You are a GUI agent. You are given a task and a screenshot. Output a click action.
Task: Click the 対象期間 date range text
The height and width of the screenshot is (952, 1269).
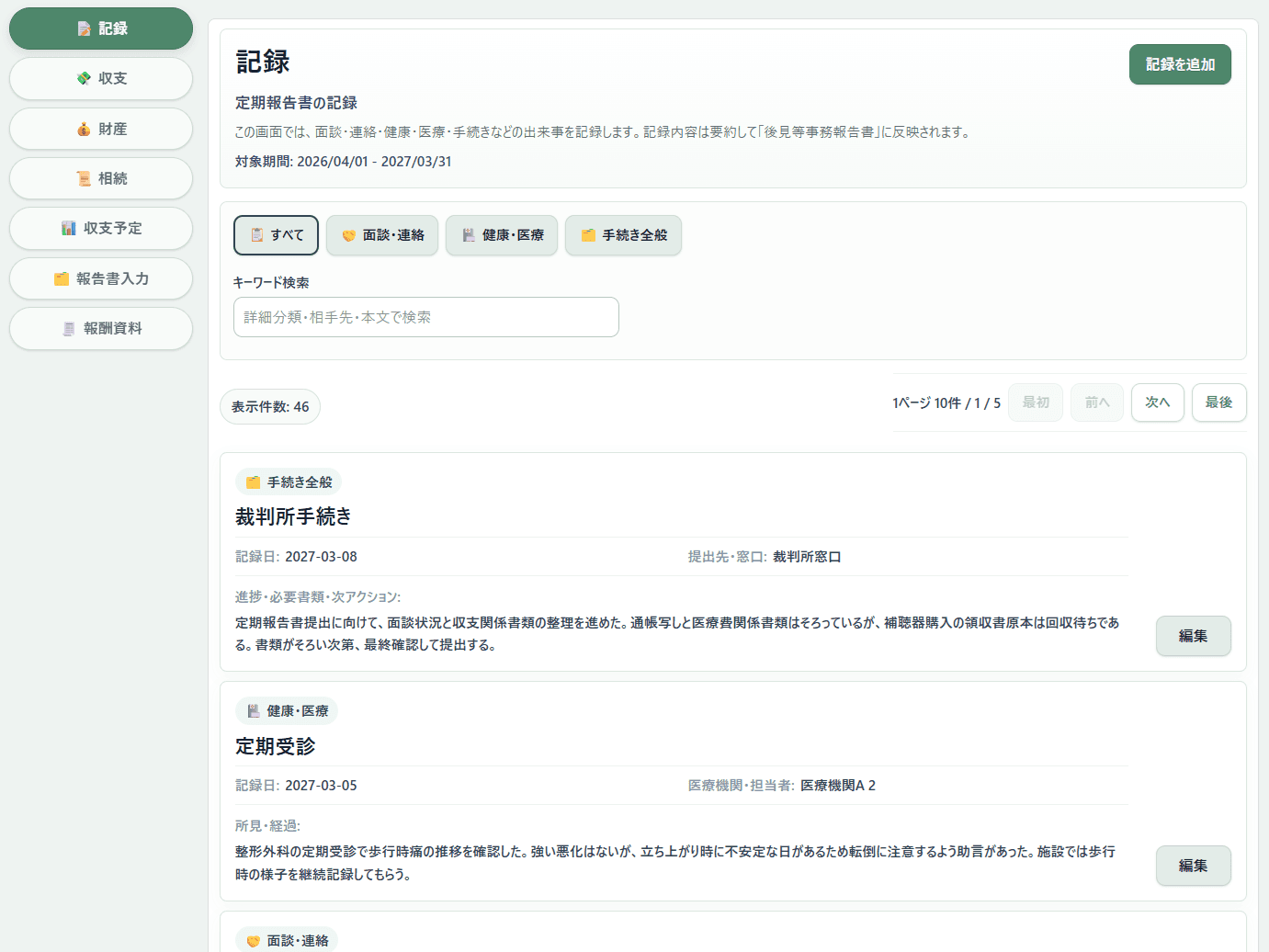tap(344, 162)
